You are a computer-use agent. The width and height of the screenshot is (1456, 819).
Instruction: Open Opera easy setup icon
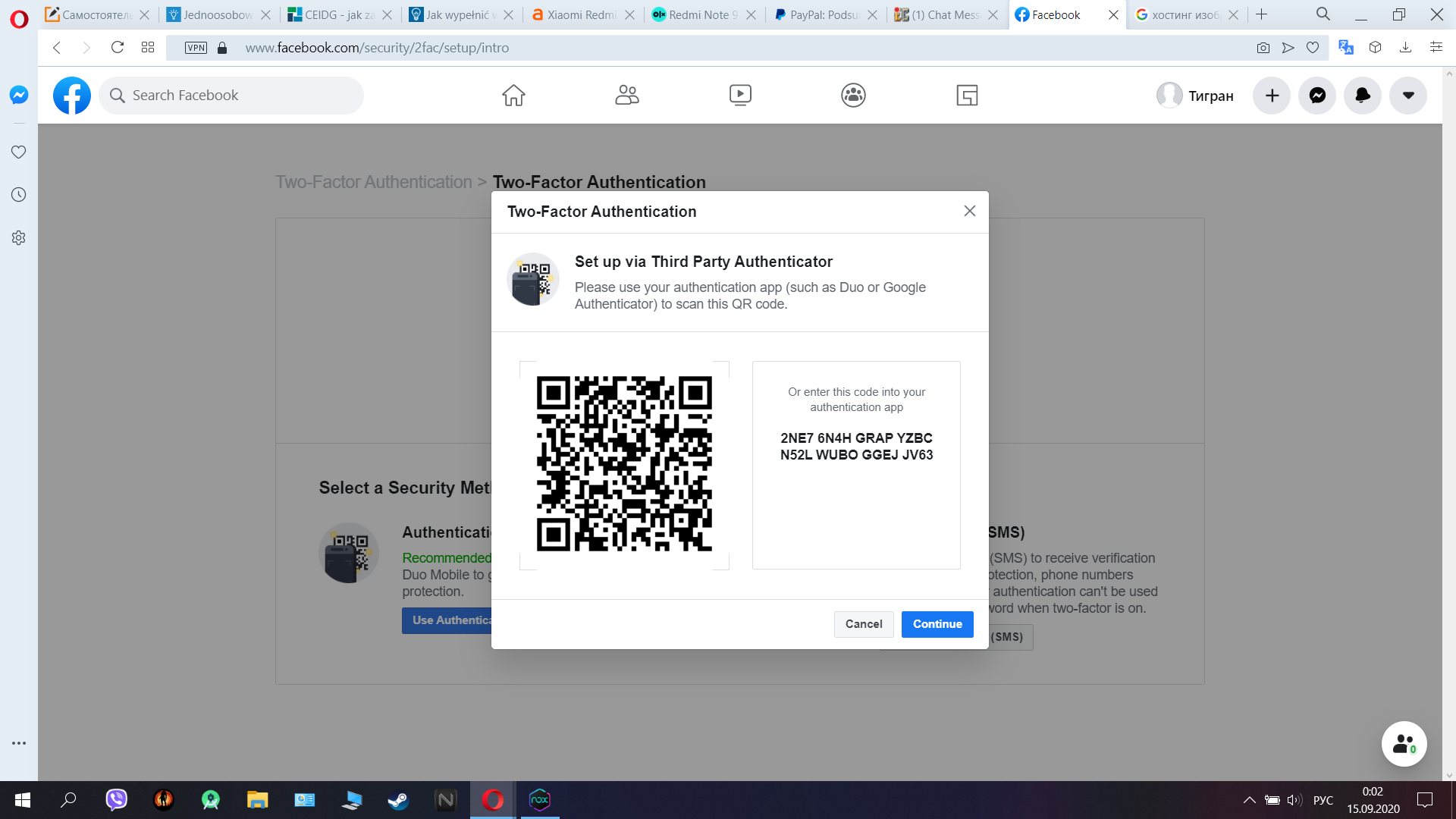[x=1436, y=48]
